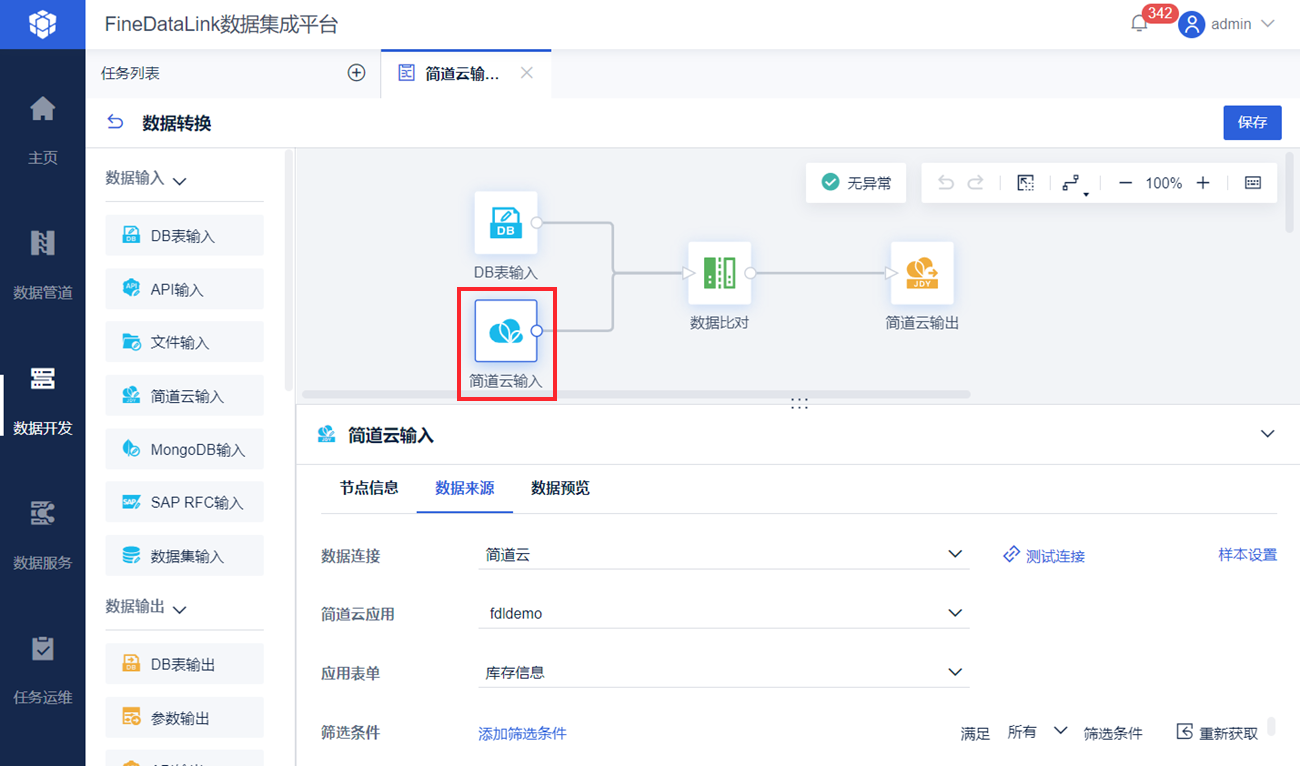
Task: Expand the 简道云应用 fdldemo dropdown
Action: [724, 613]
